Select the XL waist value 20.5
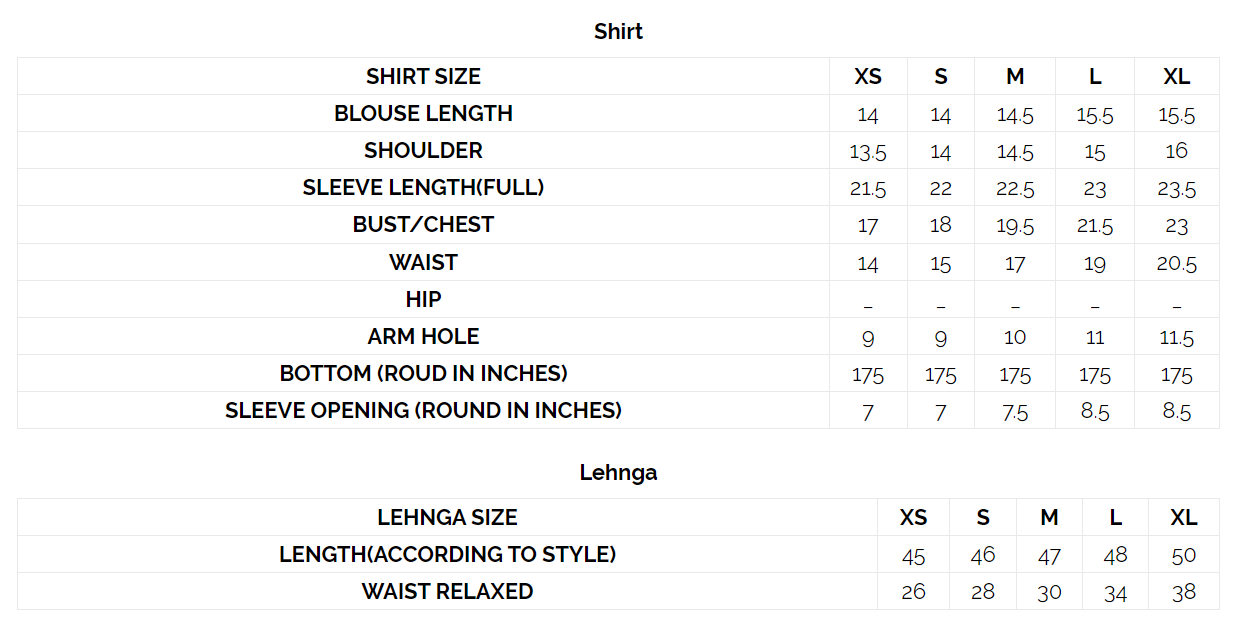Screen dimensions: 1234x637 tap(1176, 264)
